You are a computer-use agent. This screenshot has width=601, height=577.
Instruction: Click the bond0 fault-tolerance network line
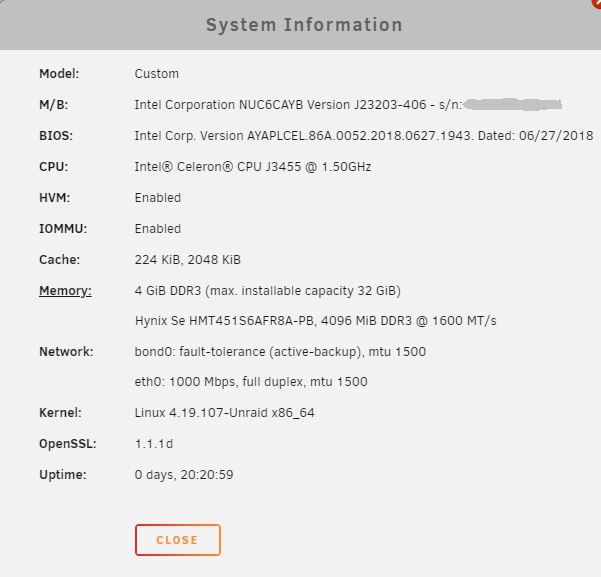coord(280,352)
